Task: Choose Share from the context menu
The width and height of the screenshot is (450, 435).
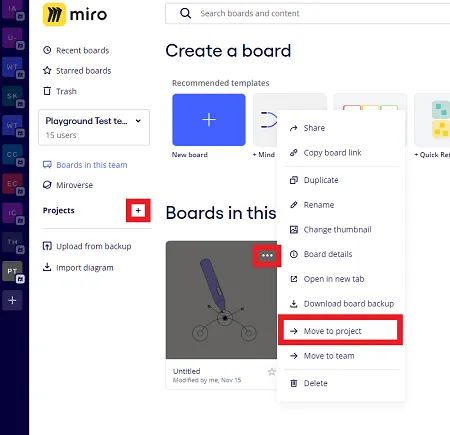Action: coord(341,128)
